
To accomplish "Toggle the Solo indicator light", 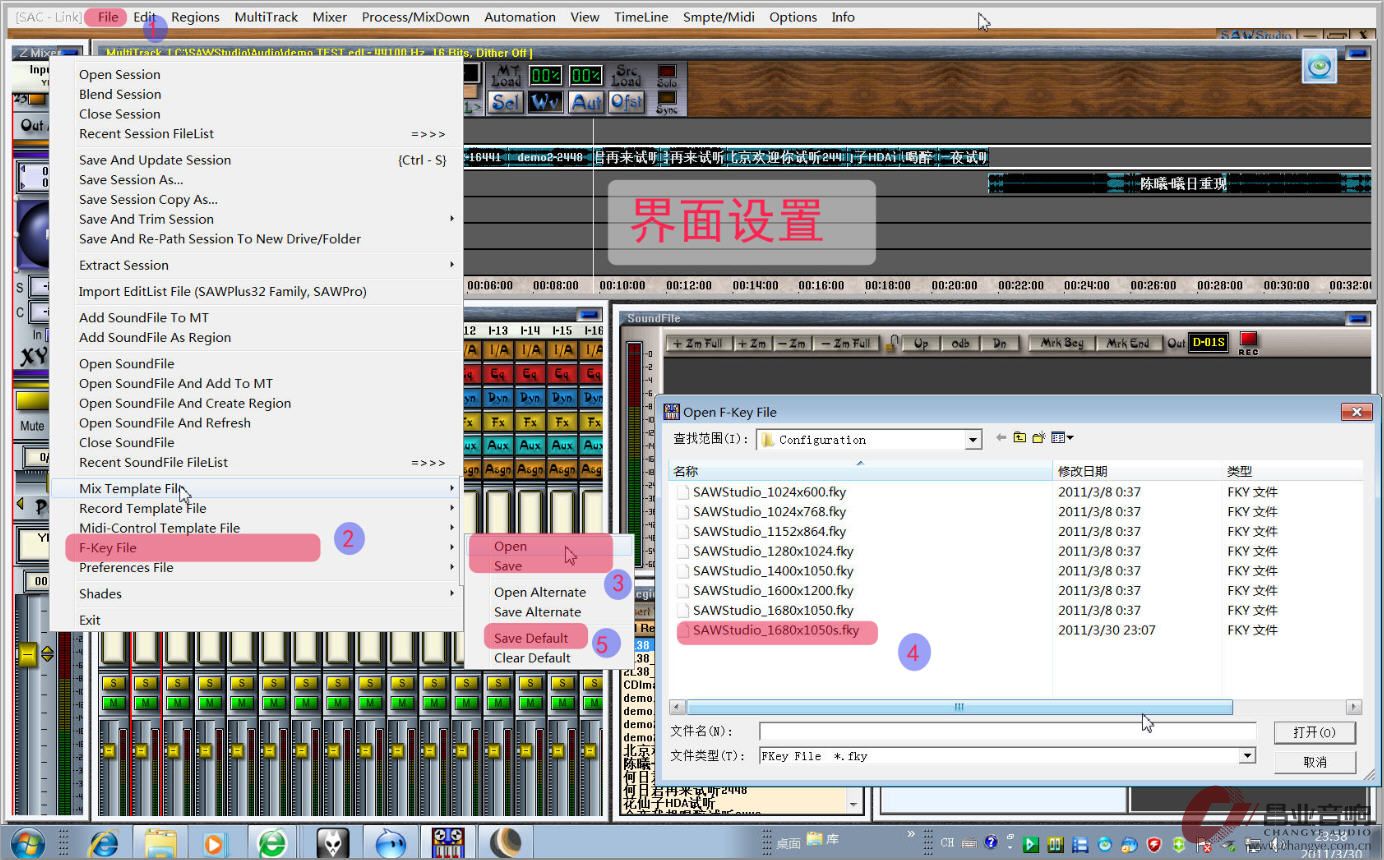I will [x=667, y=72].
